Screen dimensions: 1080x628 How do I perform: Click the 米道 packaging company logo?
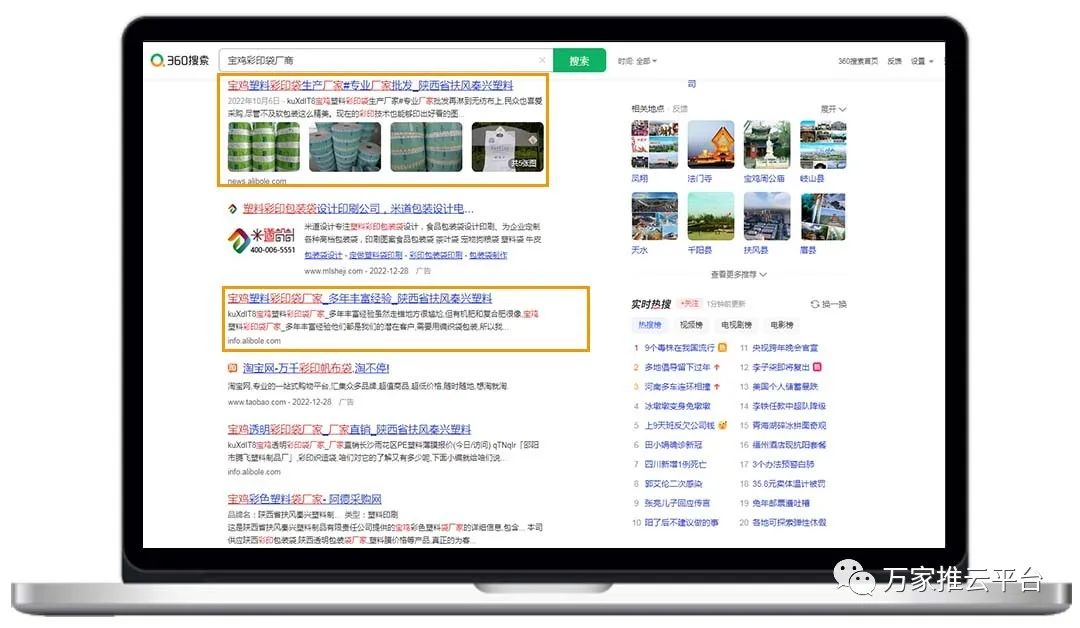pos(259,239)
